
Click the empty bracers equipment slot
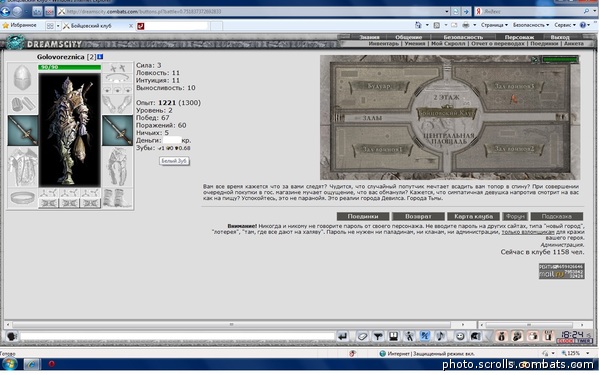click(x=23, y=104)
